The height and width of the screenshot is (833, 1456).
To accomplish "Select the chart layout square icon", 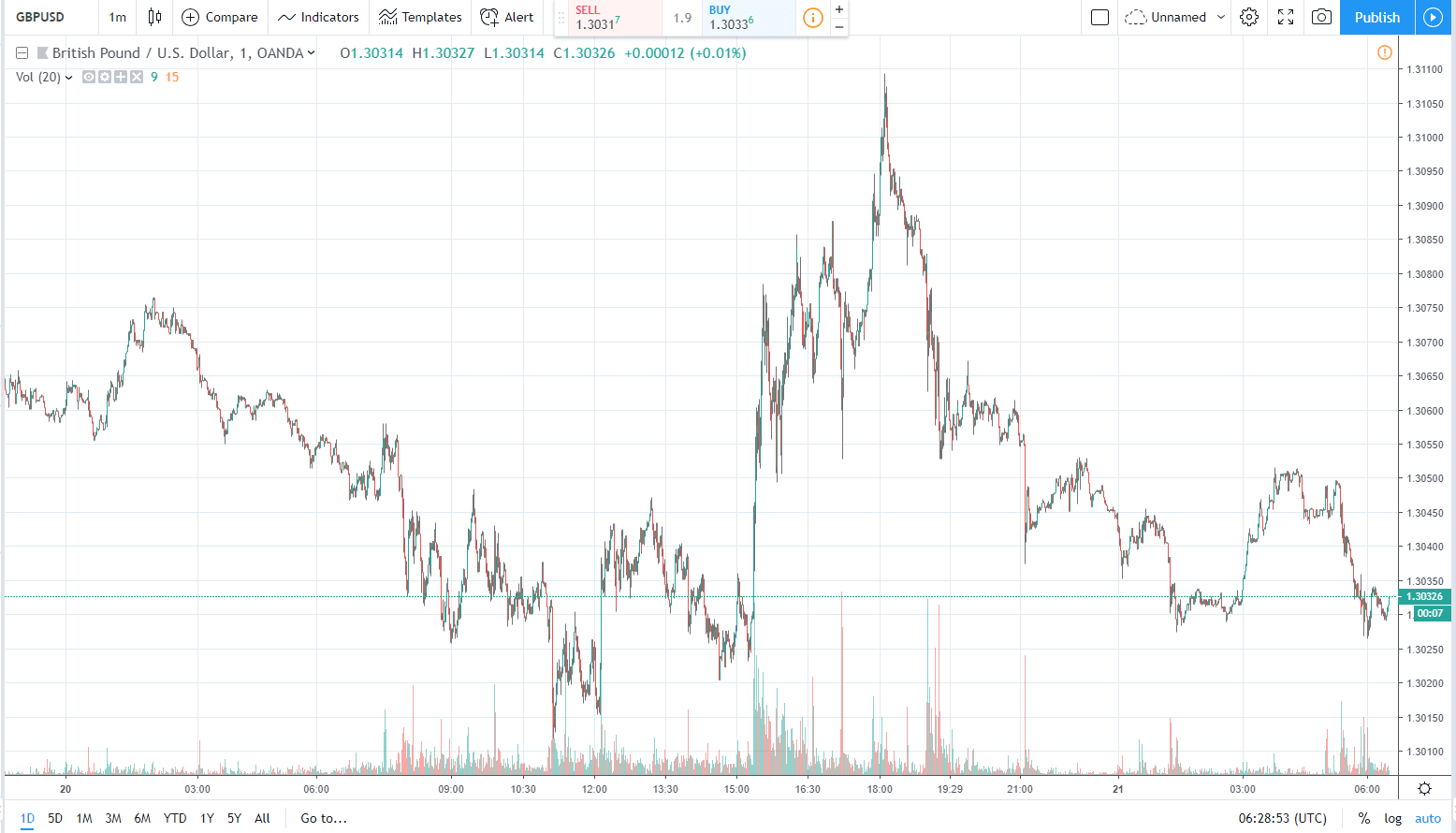I will [x=1100, y=17].
